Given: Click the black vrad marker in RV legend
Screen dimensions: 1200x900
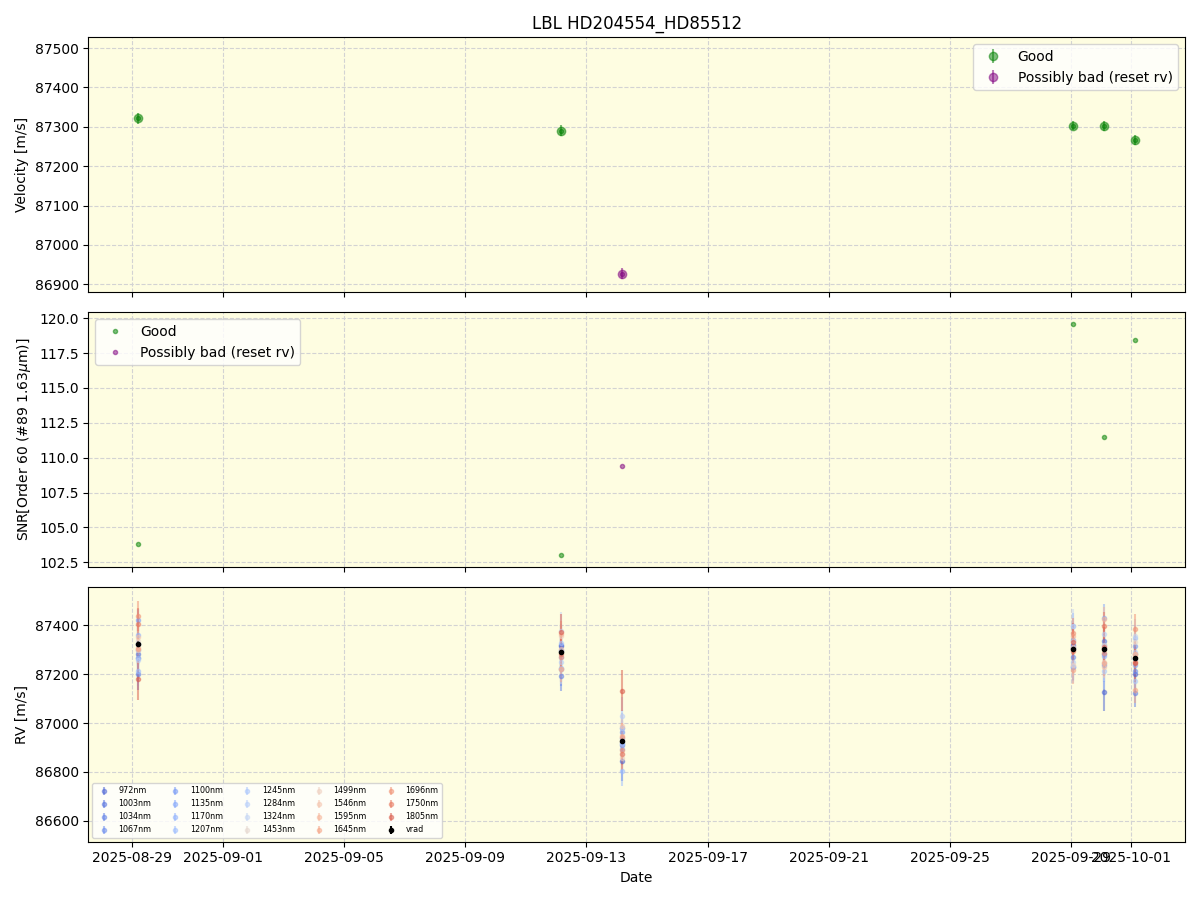Looking at the screenshot, I should [391, 829].
